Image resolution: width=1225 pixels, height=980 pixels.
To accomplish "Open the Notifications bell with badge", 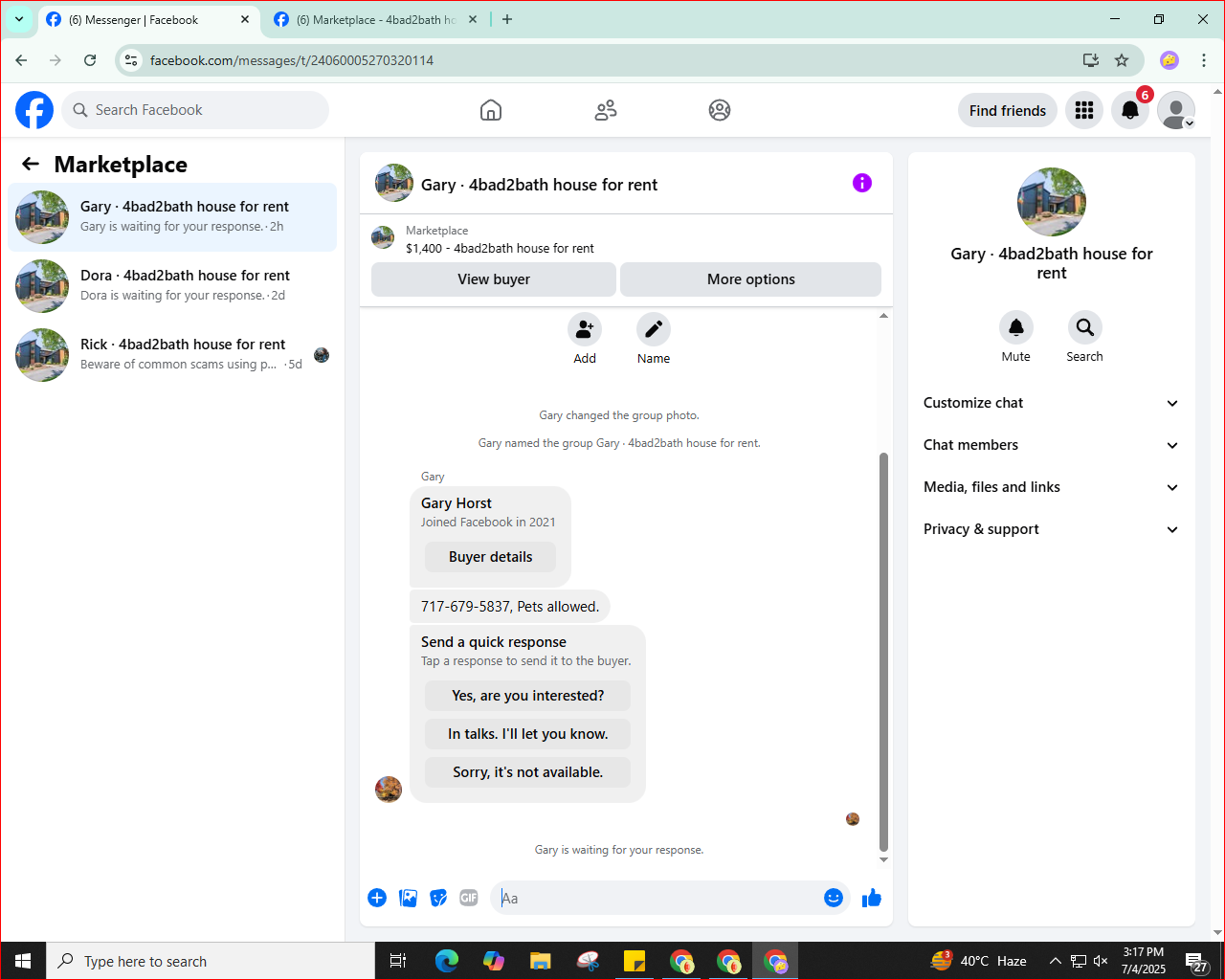I will 1130,110.
